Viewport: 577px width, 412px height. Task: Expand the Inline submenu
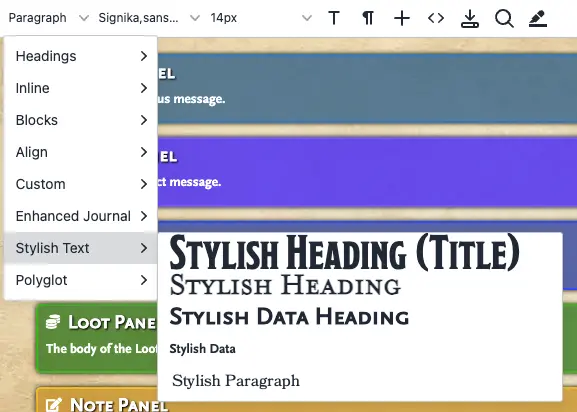point(81,88)
